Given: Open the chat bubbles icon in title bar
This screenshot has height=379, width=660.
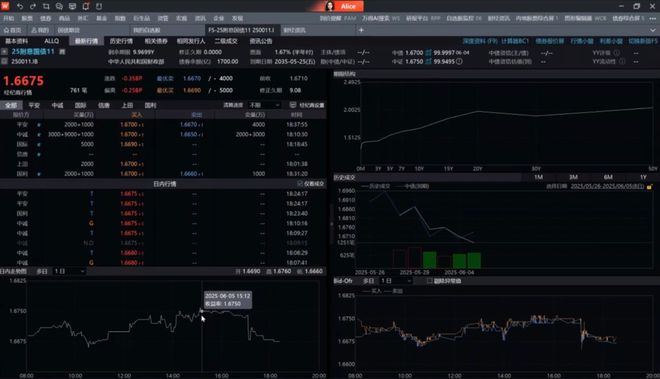Looking at the screenshot, I should pos(59,6).
